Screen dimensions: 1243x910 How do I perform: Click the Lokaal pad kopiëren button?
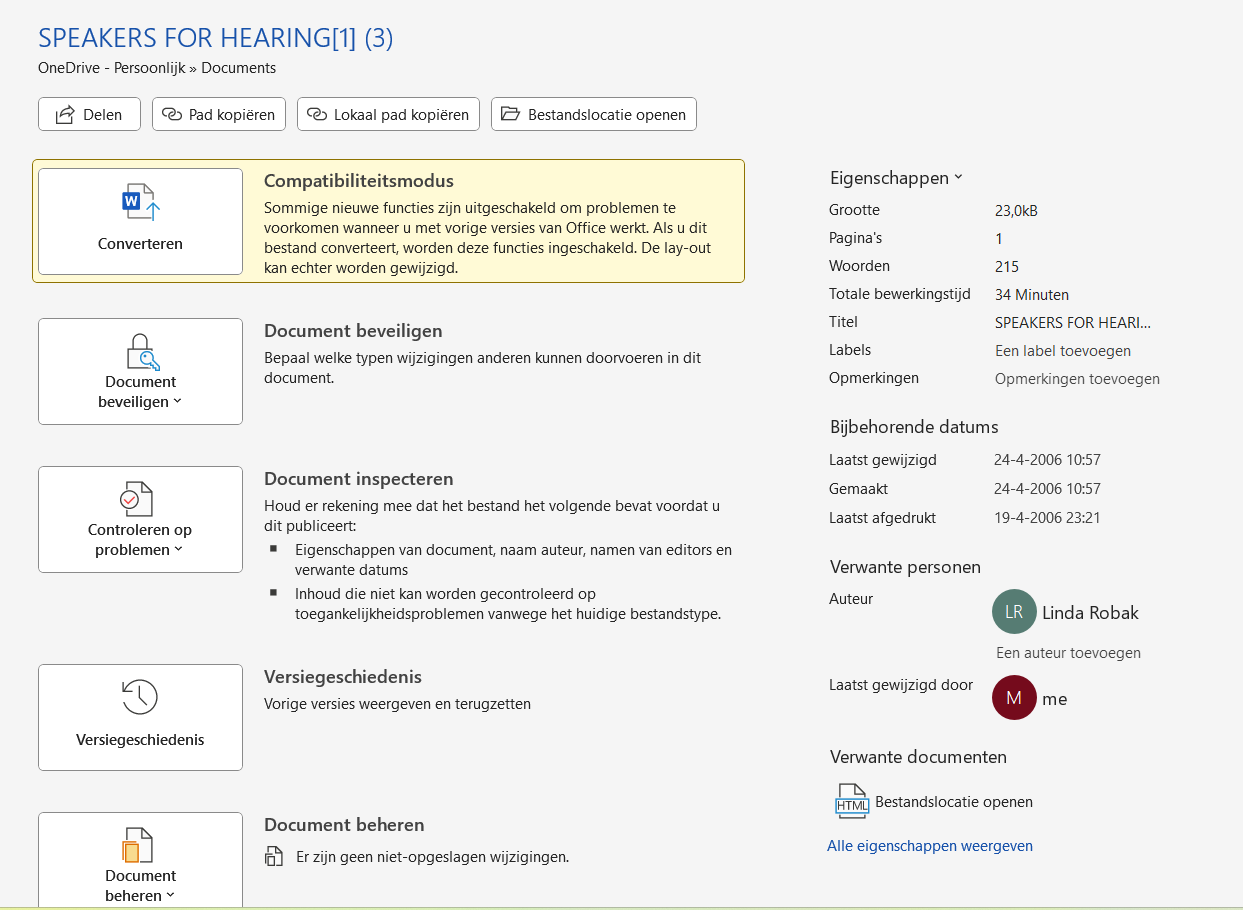coord(388,114)
